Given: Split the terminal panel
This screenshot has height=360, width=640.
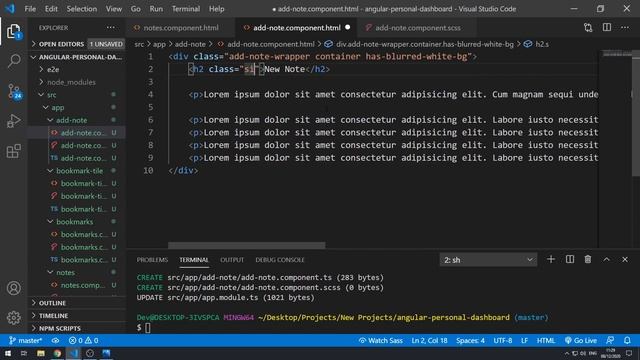Looking at the screenshot, I should [570, 259].
